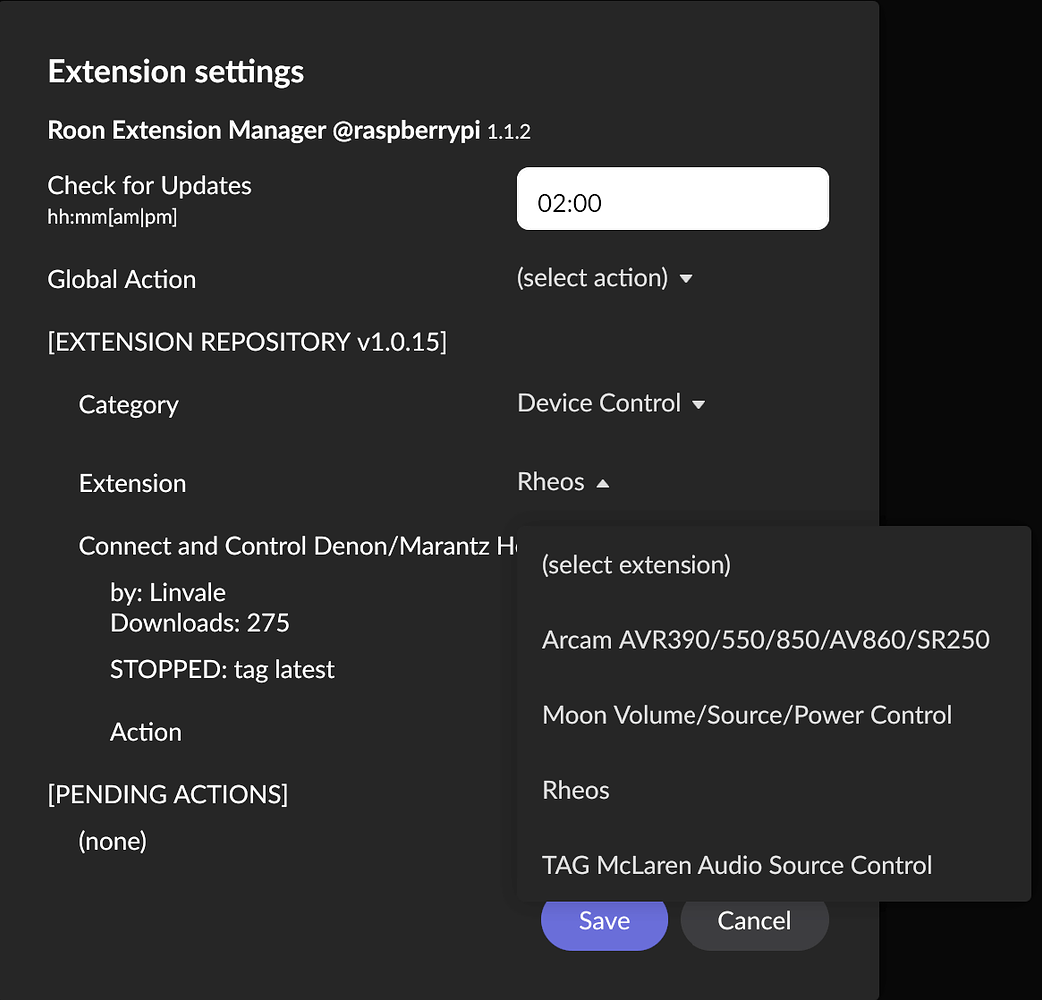Click the Check for Updates label
1042x1000 pixels.
click(x=149, y=185)
